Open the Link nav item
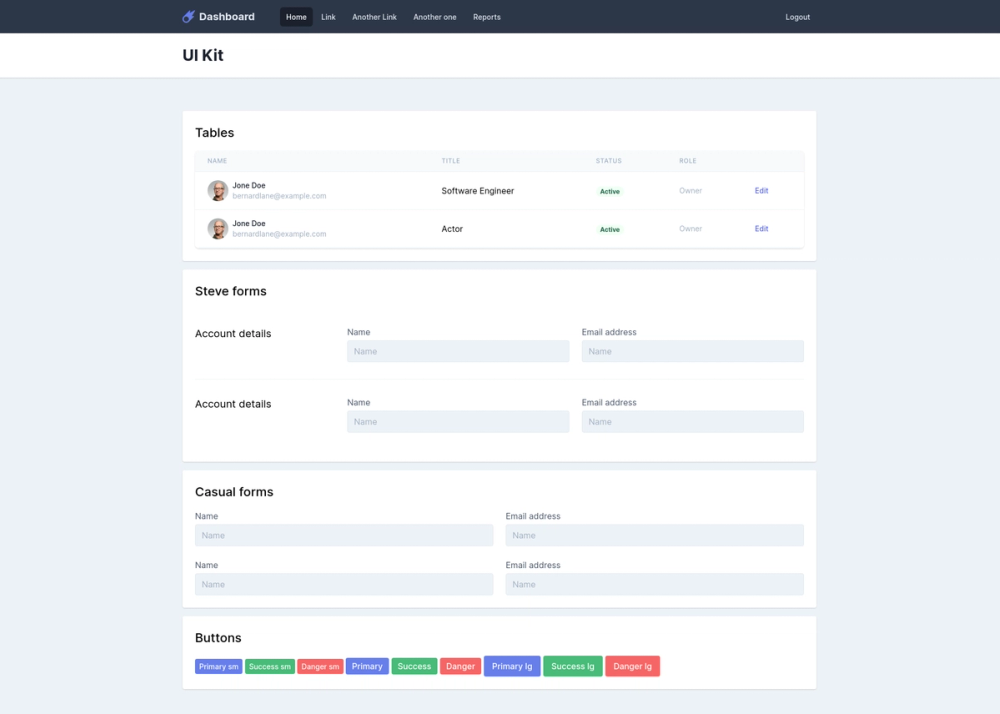Image resolution: width=1000 pixels, height=714 pixels. click(328, 17)
